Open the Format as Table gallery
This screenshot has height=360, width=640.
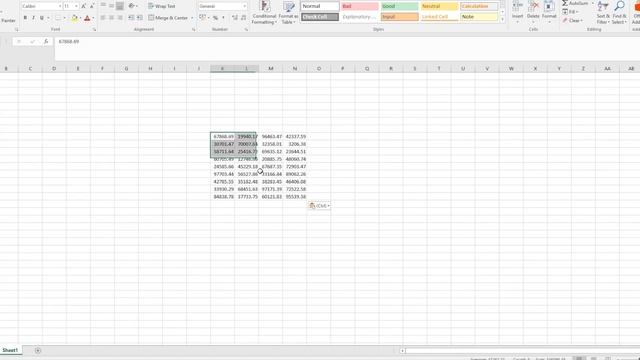tap(288, 13)
